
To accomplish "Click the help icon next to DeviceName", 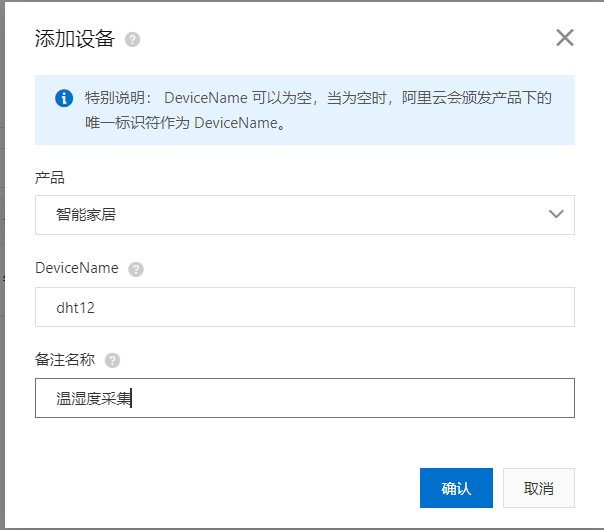I will tap(136, 269).
